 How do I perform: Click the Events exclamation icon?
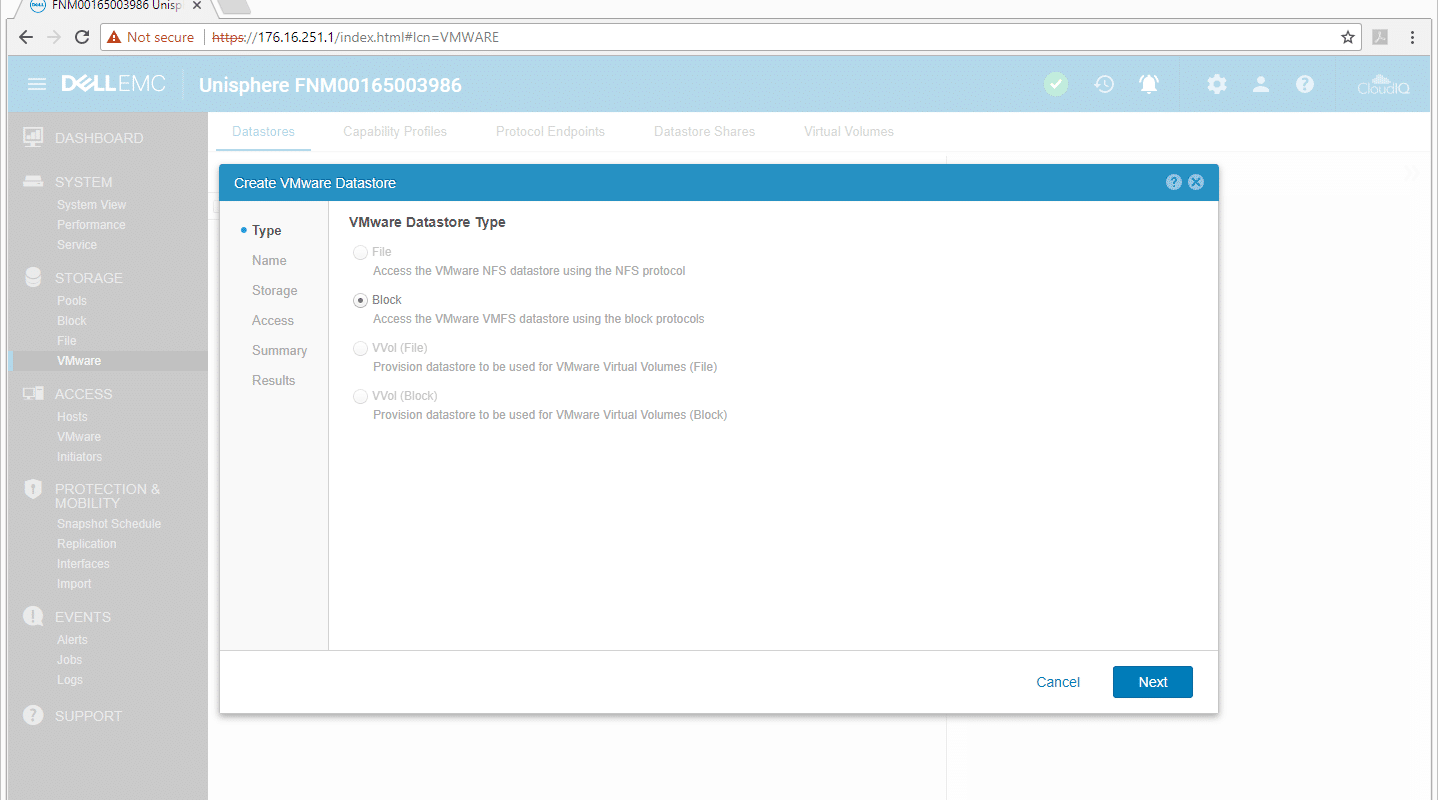[x=33, y=616]
